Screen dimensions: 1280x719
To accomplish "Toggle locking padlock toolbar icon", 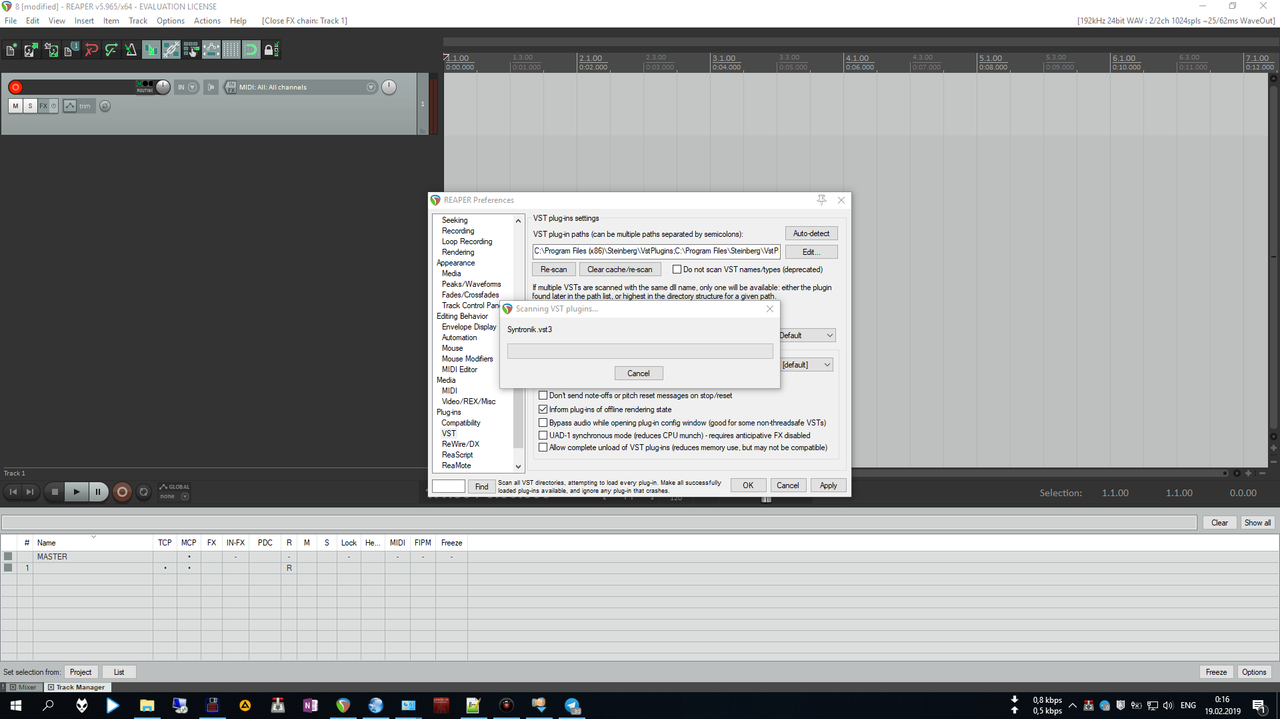I will click(x=271, y=49).
